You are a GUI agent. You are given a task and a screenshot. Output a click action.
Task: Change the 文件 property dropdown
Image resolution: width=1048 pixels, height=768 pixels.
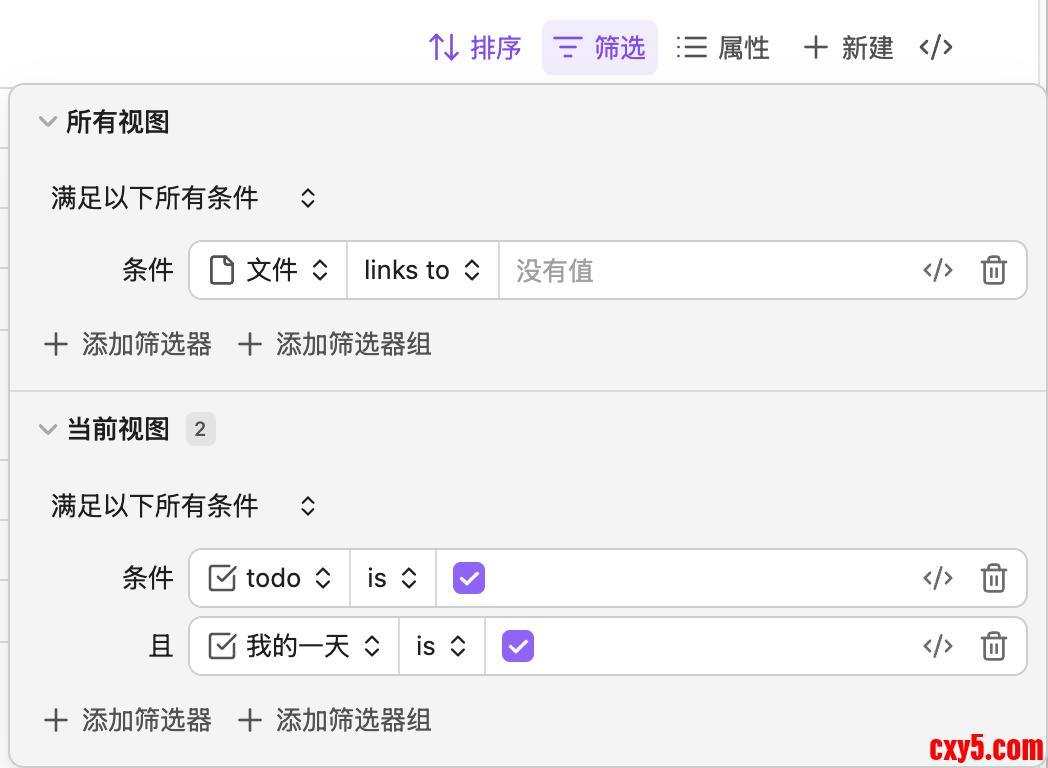point(269,270)
